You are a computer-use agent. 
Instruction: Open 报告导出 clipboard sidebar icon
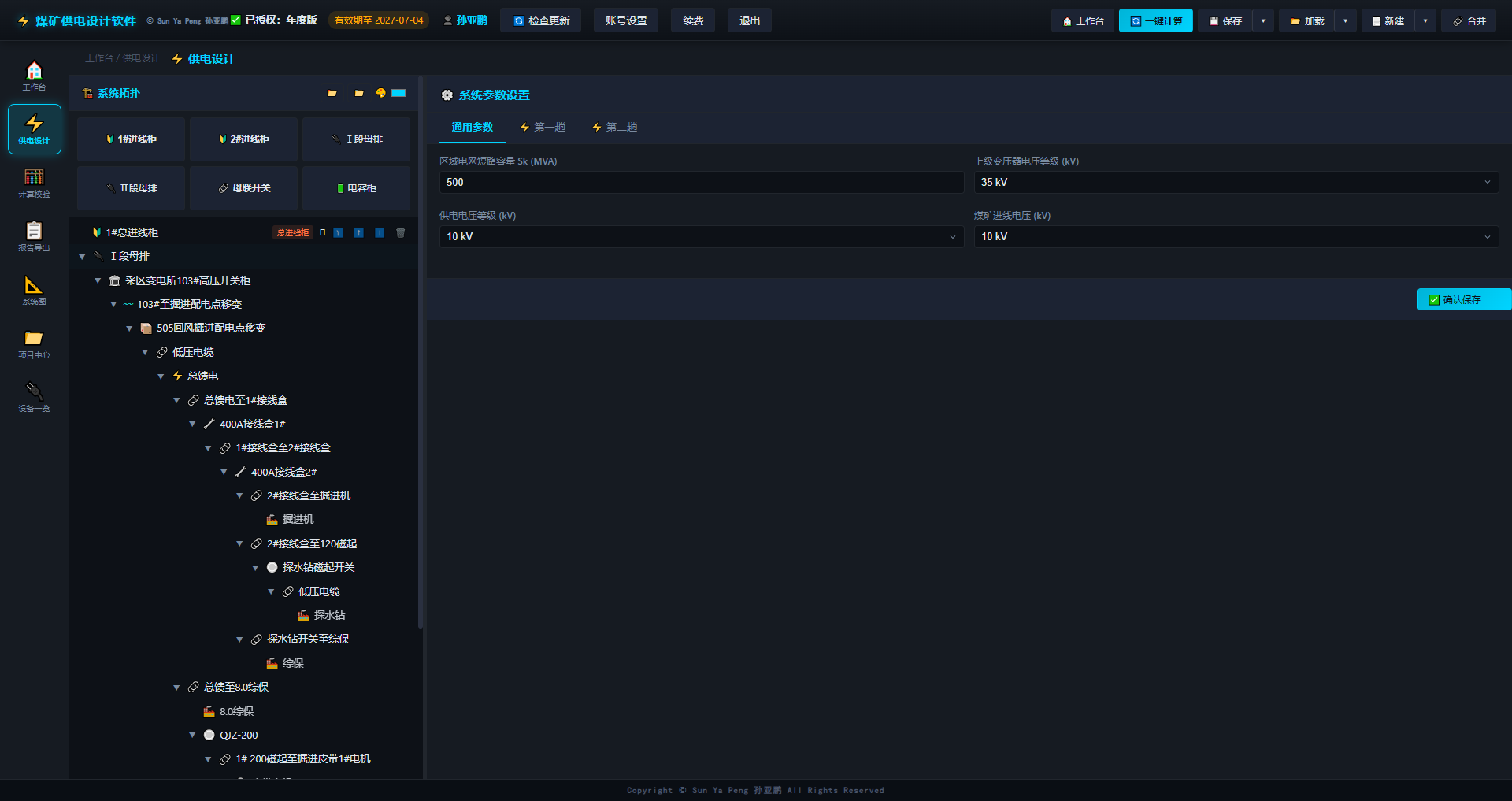tap(34, 236)
